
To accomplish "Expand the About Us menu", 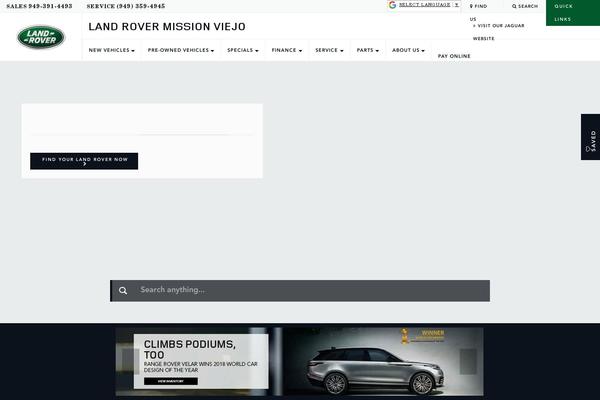I will (x=408, y=50).
